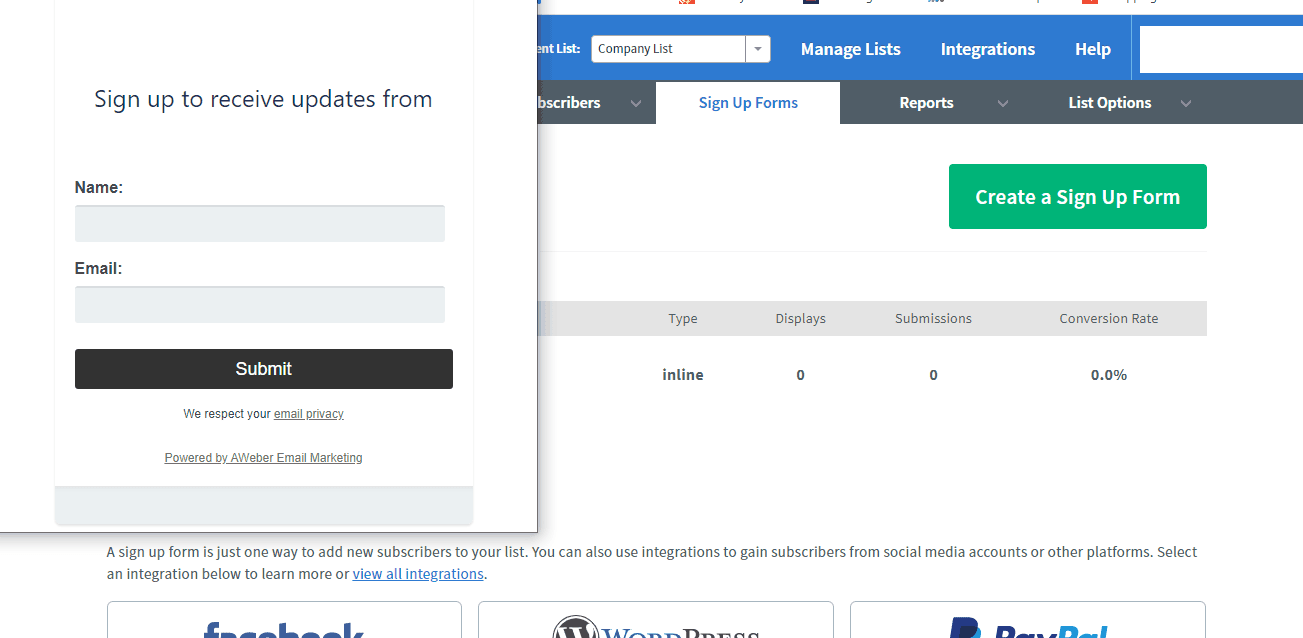Click the search field in the header
Viewport: 1303px width, 638px height.
point(1221,50)
